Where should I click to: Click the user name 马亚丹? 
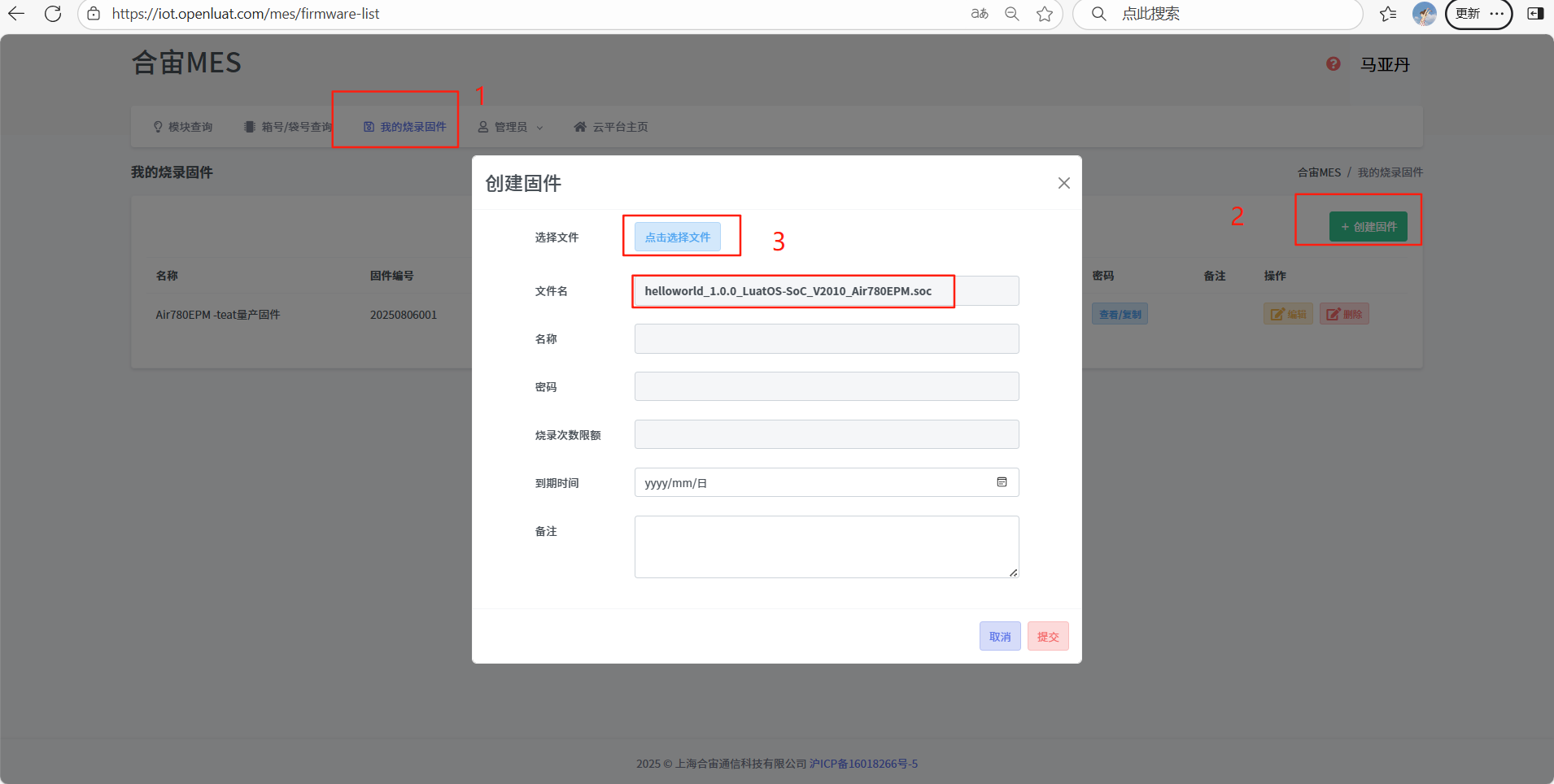[x=1385, y=64]
